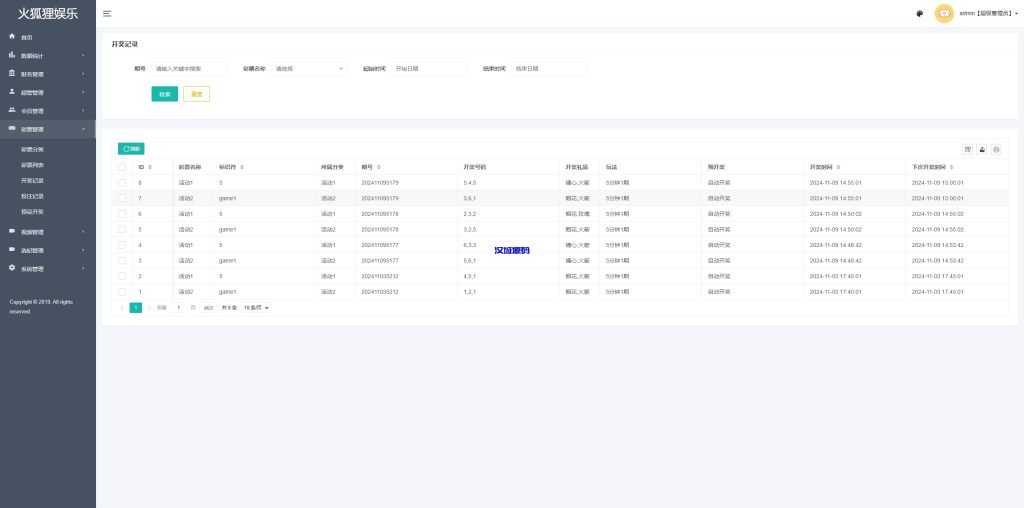Open the 彩票名称 select dropdown
Image resolution: width=1024 pixels, height=508 pixels.
(x=309, y=69)
